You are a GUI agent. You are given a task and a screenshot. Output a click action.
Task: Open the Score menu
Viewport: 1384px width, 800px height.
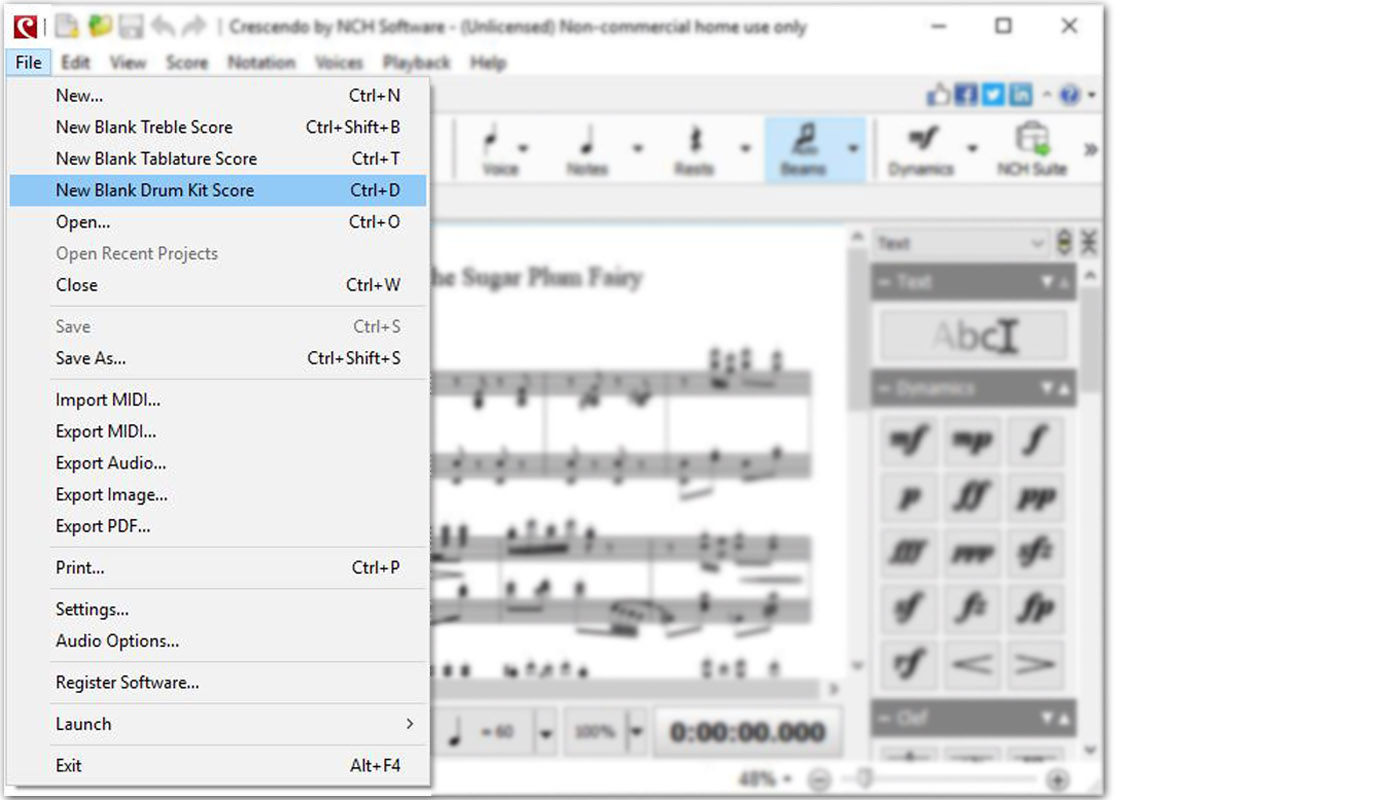pos(187,63)
